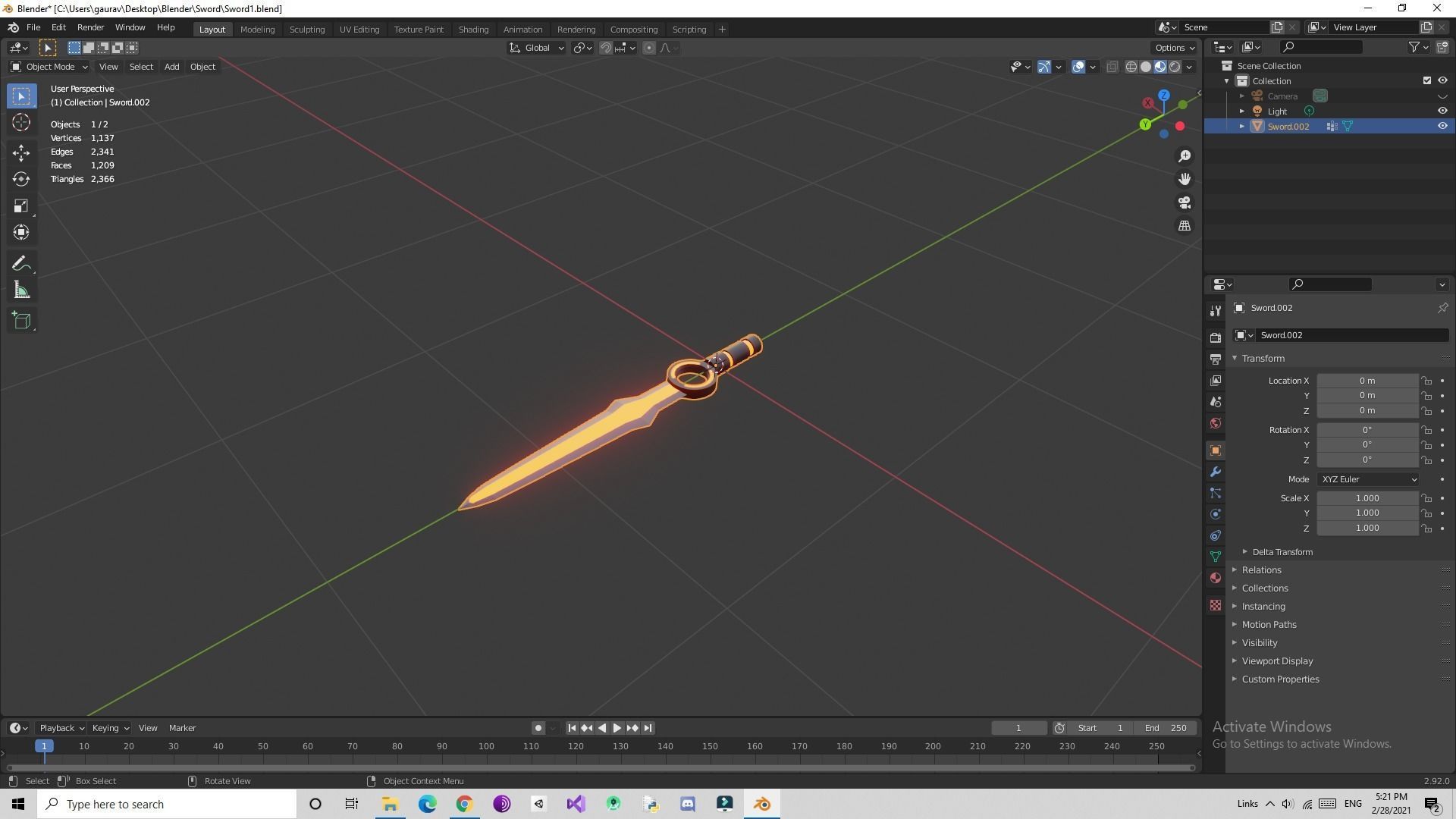Screen dimensions: 1456x819
Task: Switch perspective/orthographic grid icon
Action: coord(1185,226)
